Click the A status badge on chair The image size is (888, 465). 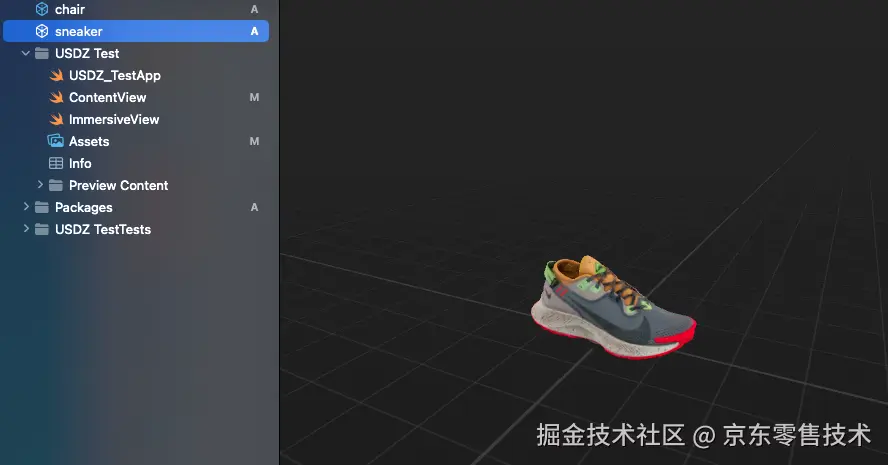tap(254, 10)
